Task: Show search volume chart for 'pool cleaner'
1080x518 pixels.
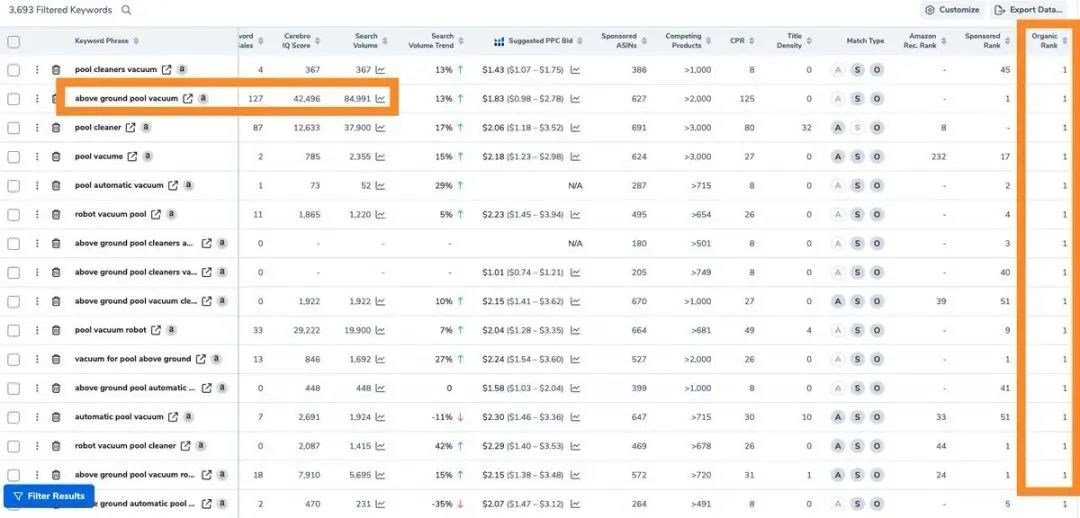Action: coord(380,127)
